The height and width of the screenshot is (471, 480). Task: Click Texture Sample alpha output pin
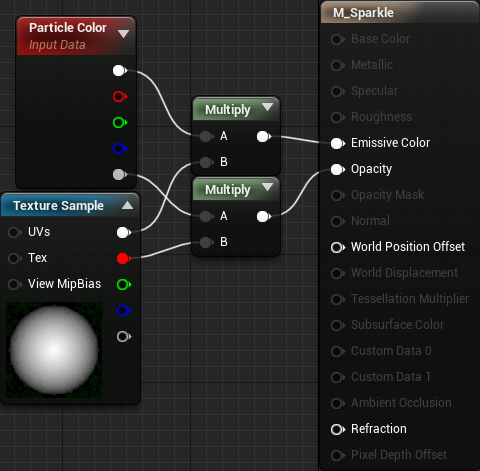[x=124, y=337]
